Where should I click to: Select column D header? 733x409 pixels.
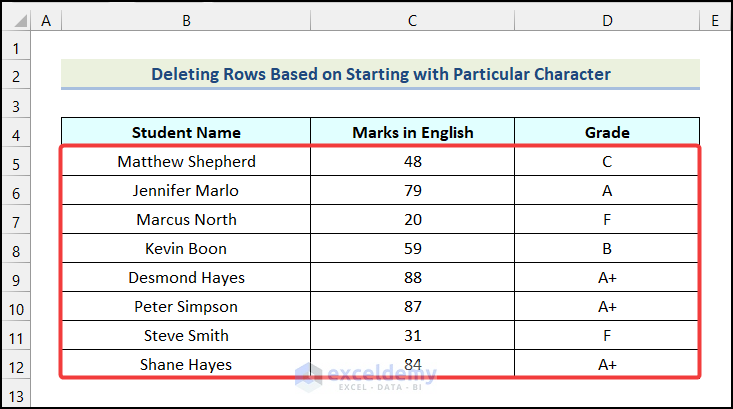(607, 20)
